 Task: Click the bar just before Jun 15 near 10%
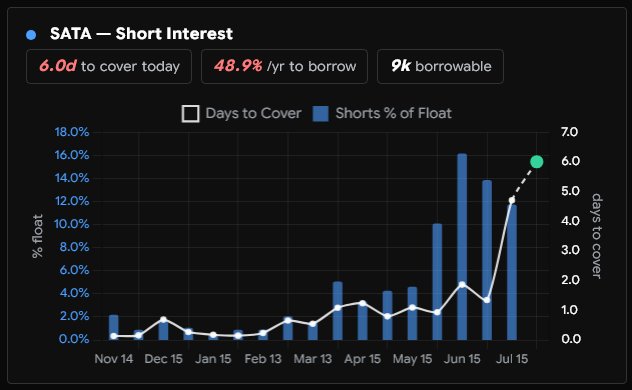[x=437, y=282]
